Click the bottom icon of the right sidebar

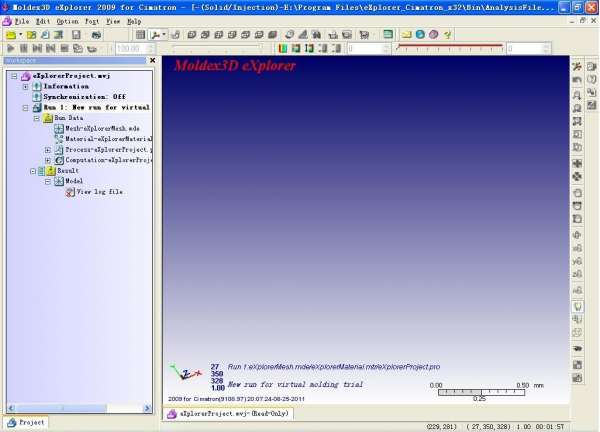(x=577, y=378)
